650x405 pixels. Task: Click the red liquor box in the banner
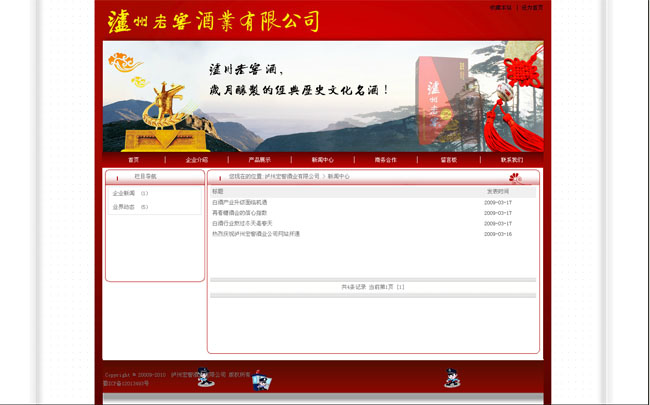(444, 102)
